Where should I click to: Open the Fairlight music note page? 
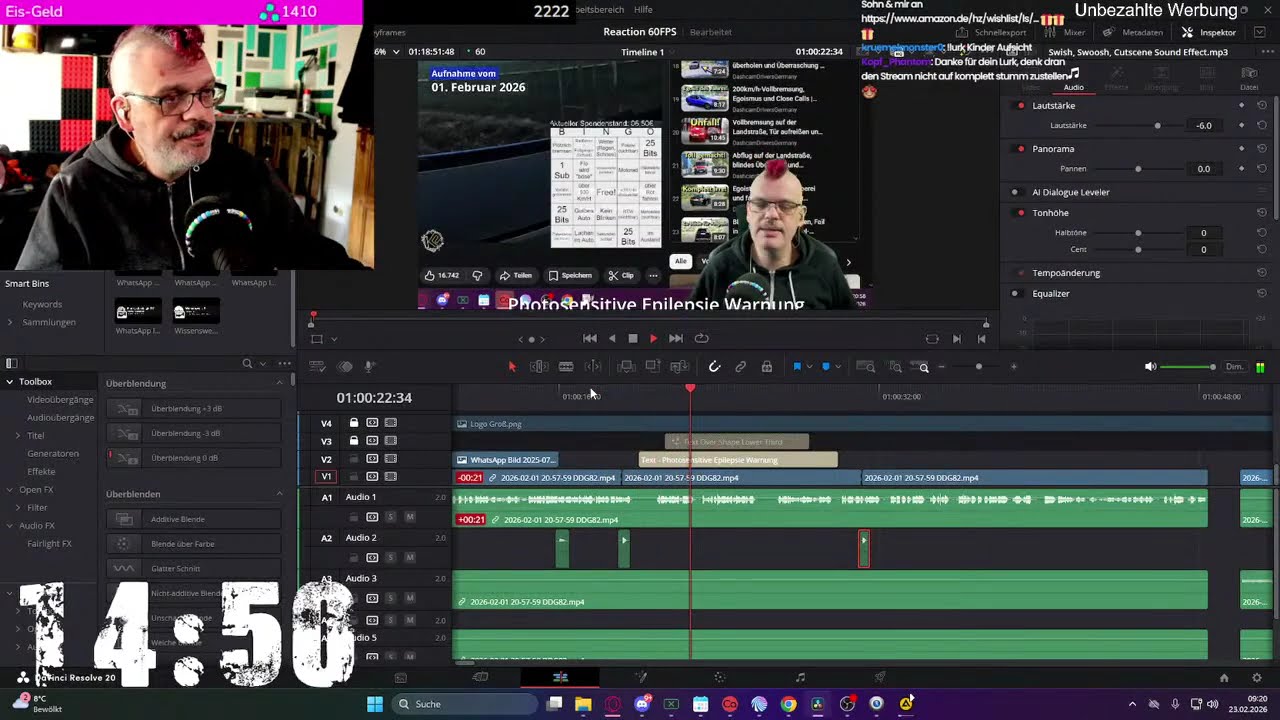[x=800, y=677]
